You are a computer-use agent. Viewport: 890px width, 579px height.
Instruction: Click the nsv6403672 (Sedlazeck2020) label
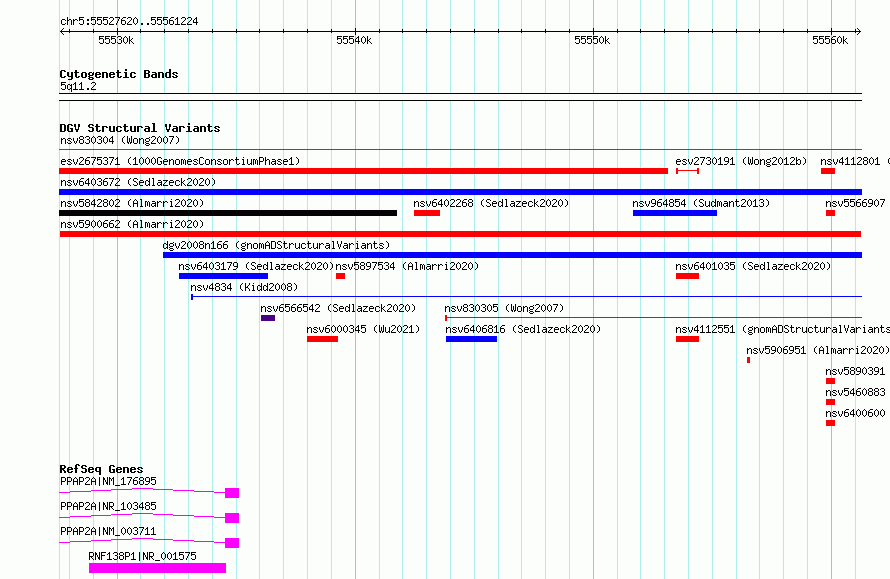pyautogui.click(x=138, y=182)
